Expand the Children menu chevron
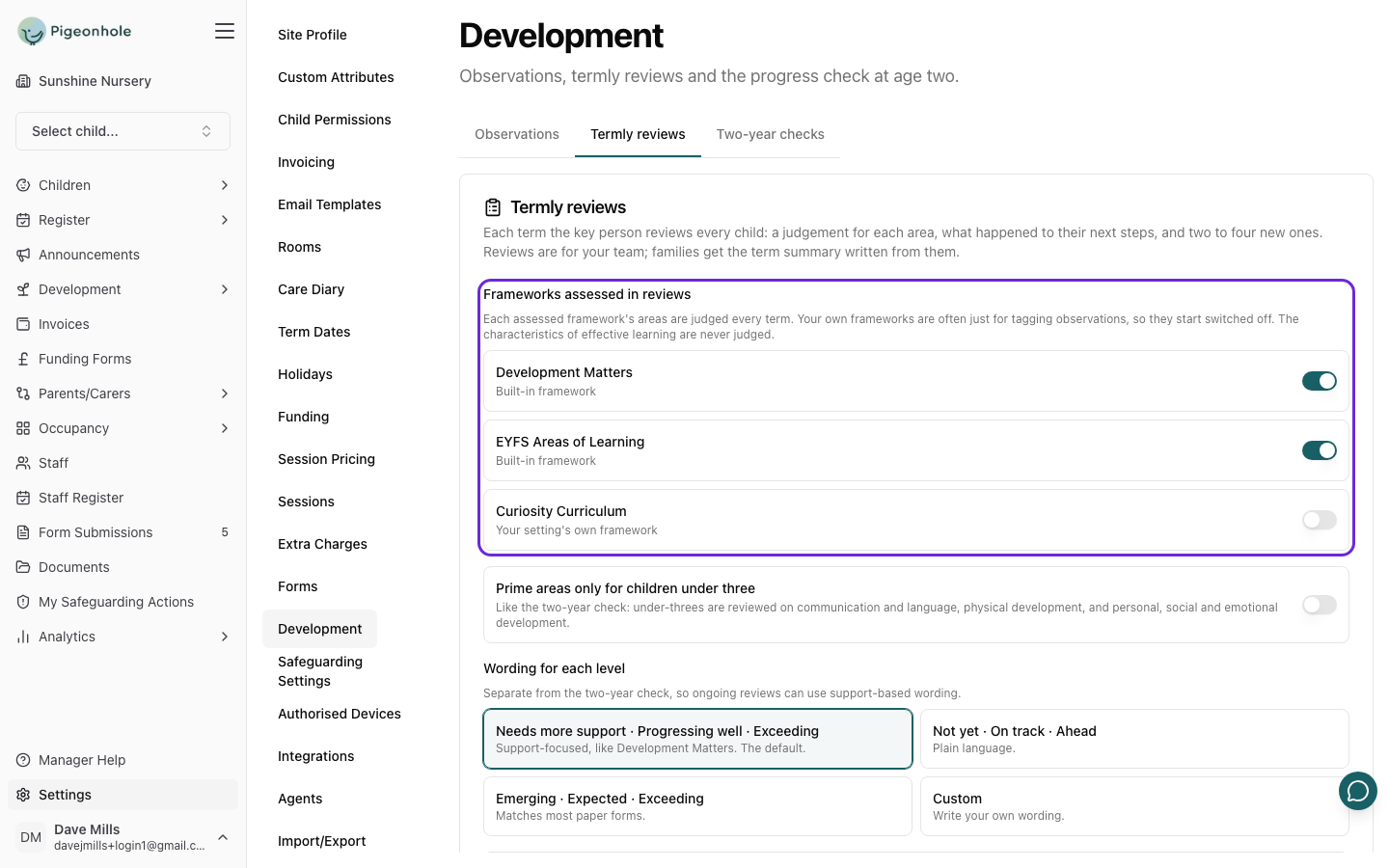 (225, 185)
